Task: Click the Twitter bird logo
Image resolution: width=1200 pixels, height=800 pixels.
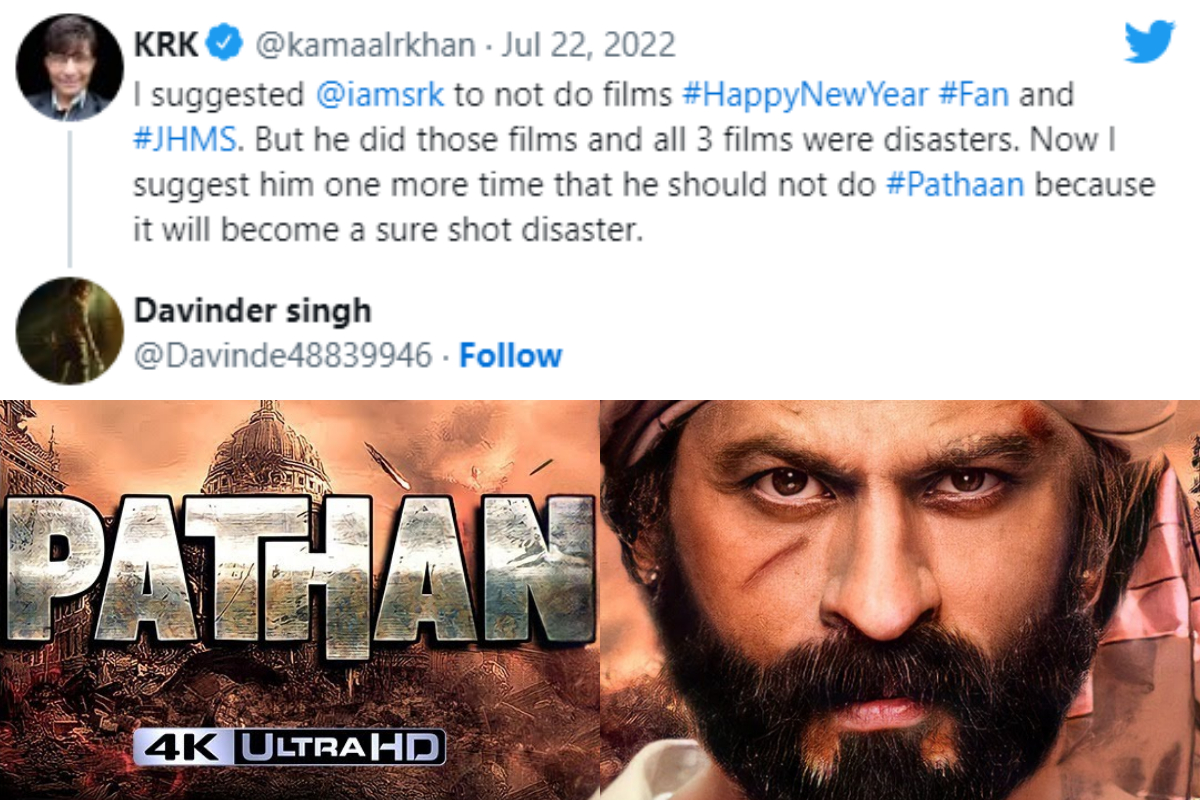Action: click(x=1148, y=42)
